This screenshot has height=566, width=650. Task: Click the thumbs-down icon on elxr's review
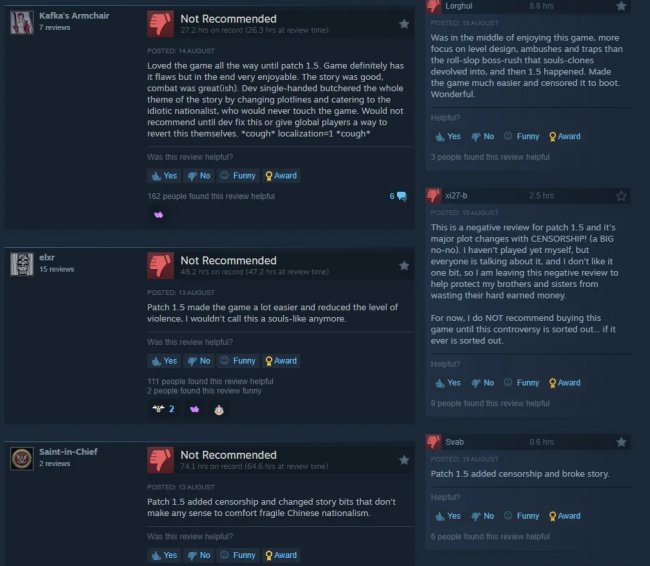click(160, 266)
